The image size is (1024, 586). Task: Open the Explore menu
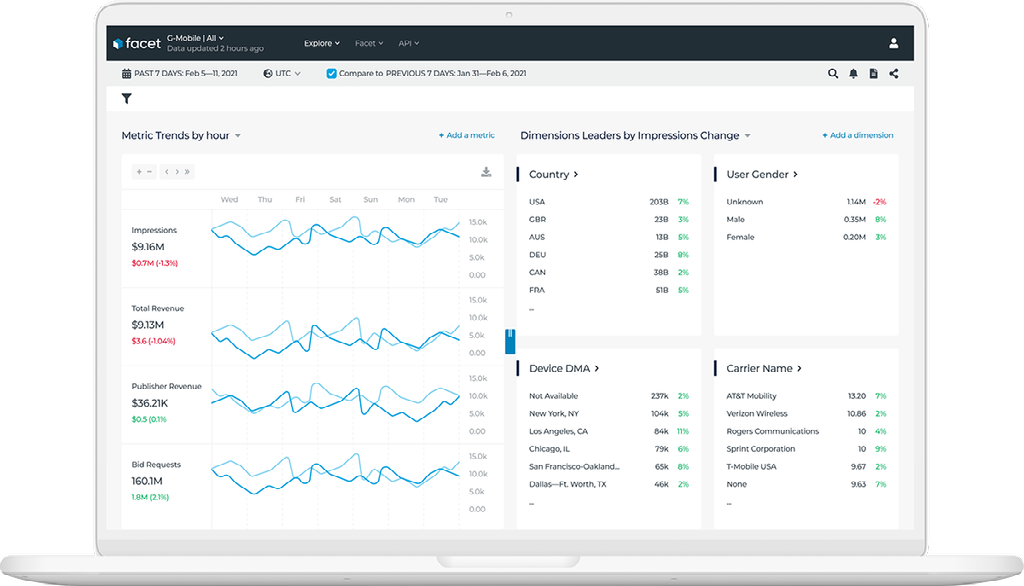coord(322,43)
